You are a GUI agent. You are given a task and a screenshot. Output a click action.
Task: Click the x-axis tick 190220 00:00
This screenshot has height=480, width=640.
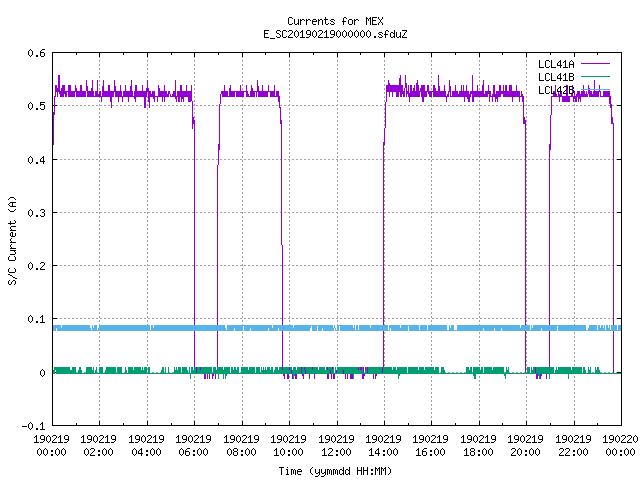coord(620,445)
